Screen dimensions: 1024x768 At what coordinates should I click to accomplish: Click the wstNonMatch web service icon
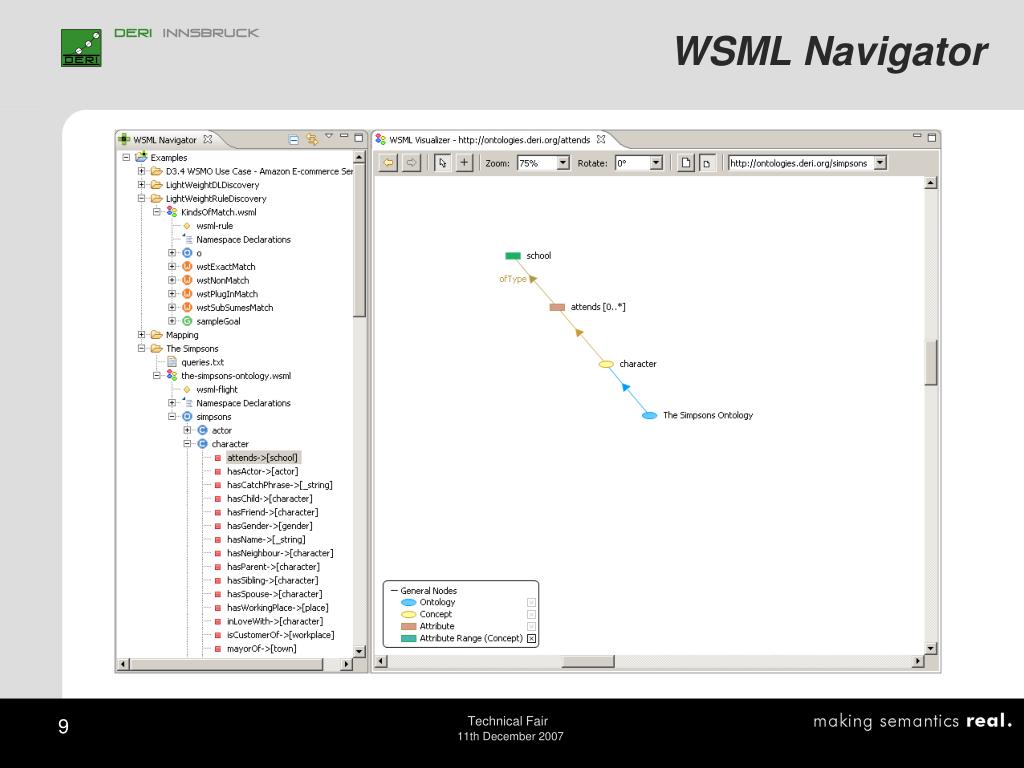click(x=187, y=280)
